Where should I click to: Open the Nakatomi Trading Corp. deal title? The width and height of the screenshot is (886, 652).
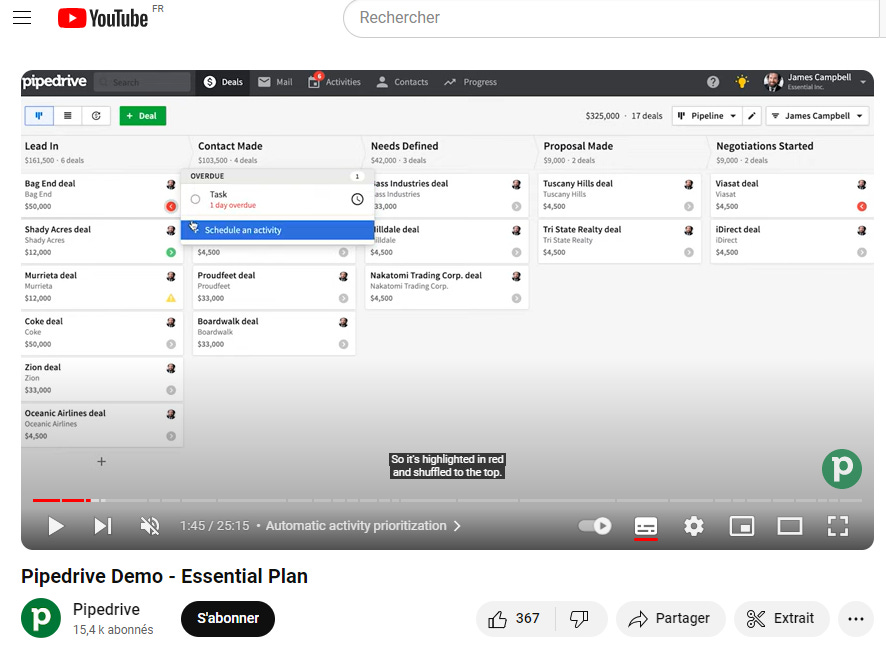tap(426, 275)
